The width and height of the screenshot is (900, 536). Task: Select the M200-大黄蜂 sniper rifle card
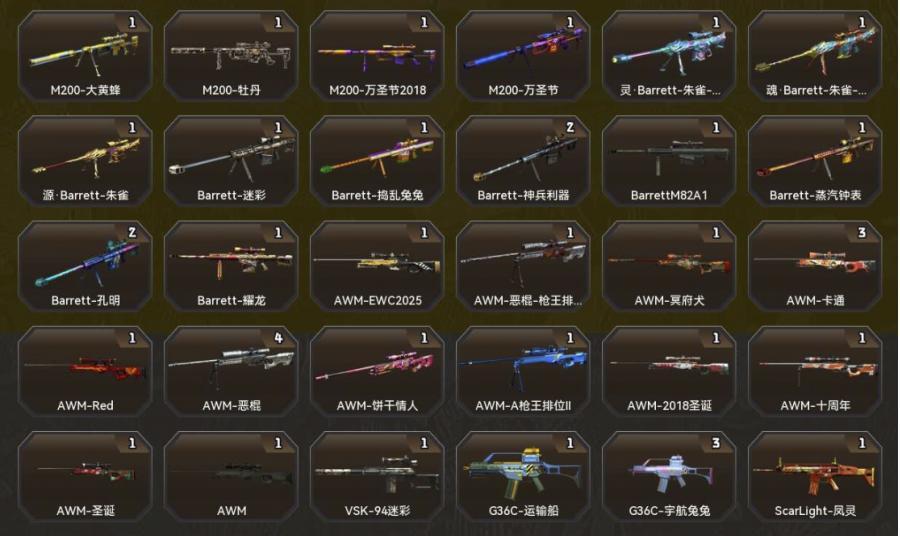coord(85,56)
